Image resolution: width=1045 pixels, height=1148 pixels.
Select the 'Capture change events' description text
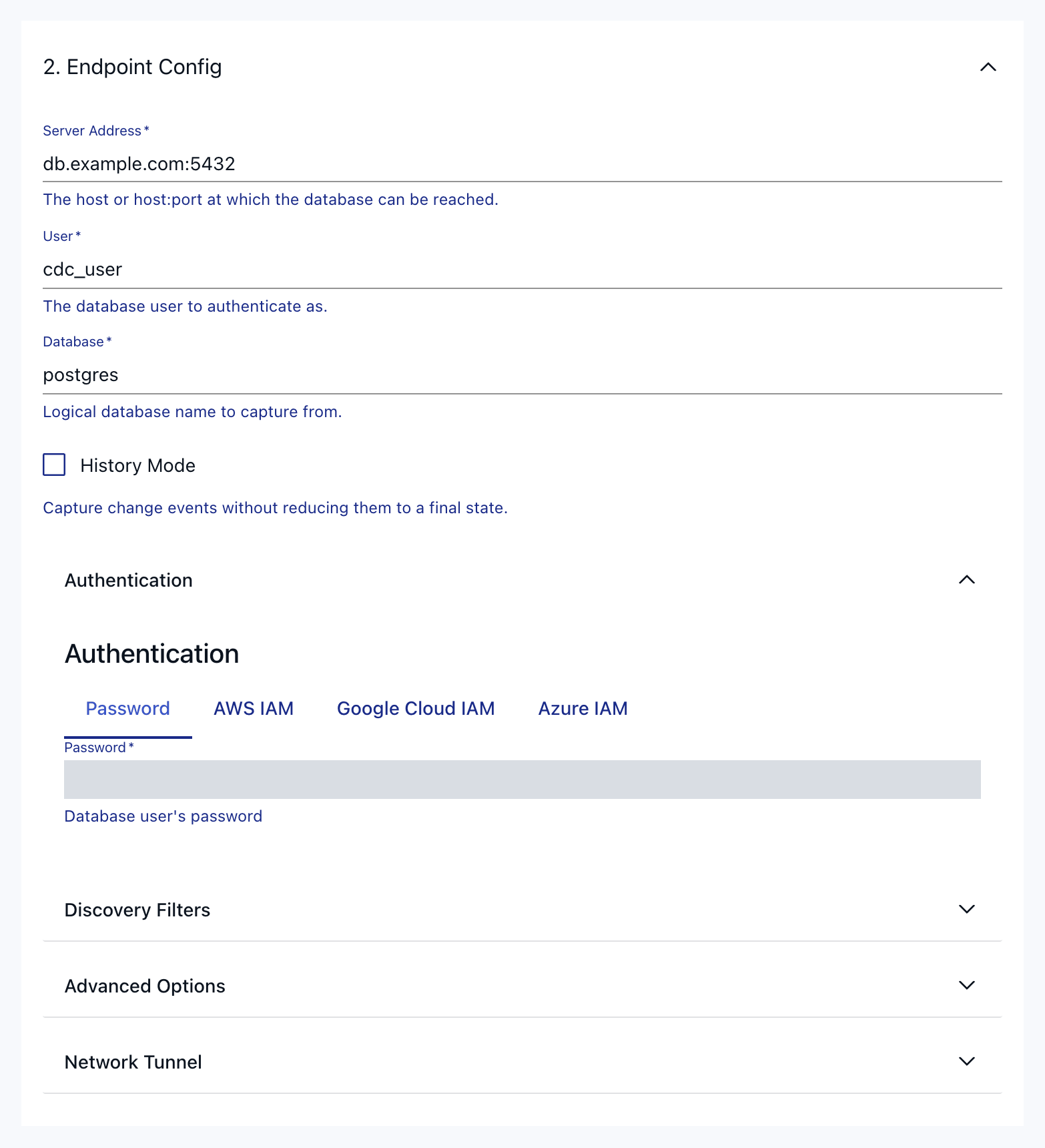coord(275,508)
